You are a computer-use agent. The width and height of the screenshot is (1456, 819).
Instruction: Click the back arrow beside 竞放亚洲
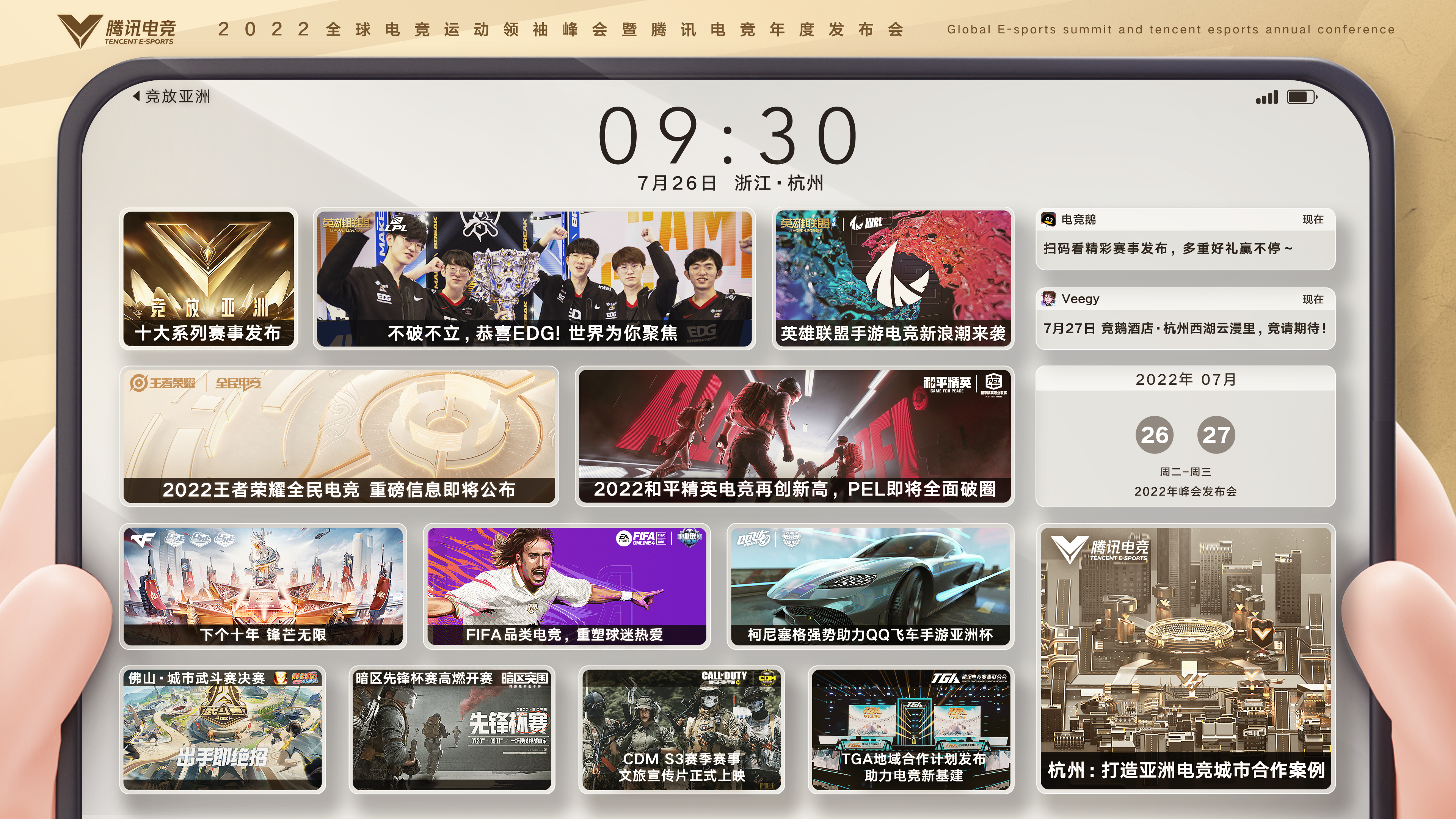point(136,96)
